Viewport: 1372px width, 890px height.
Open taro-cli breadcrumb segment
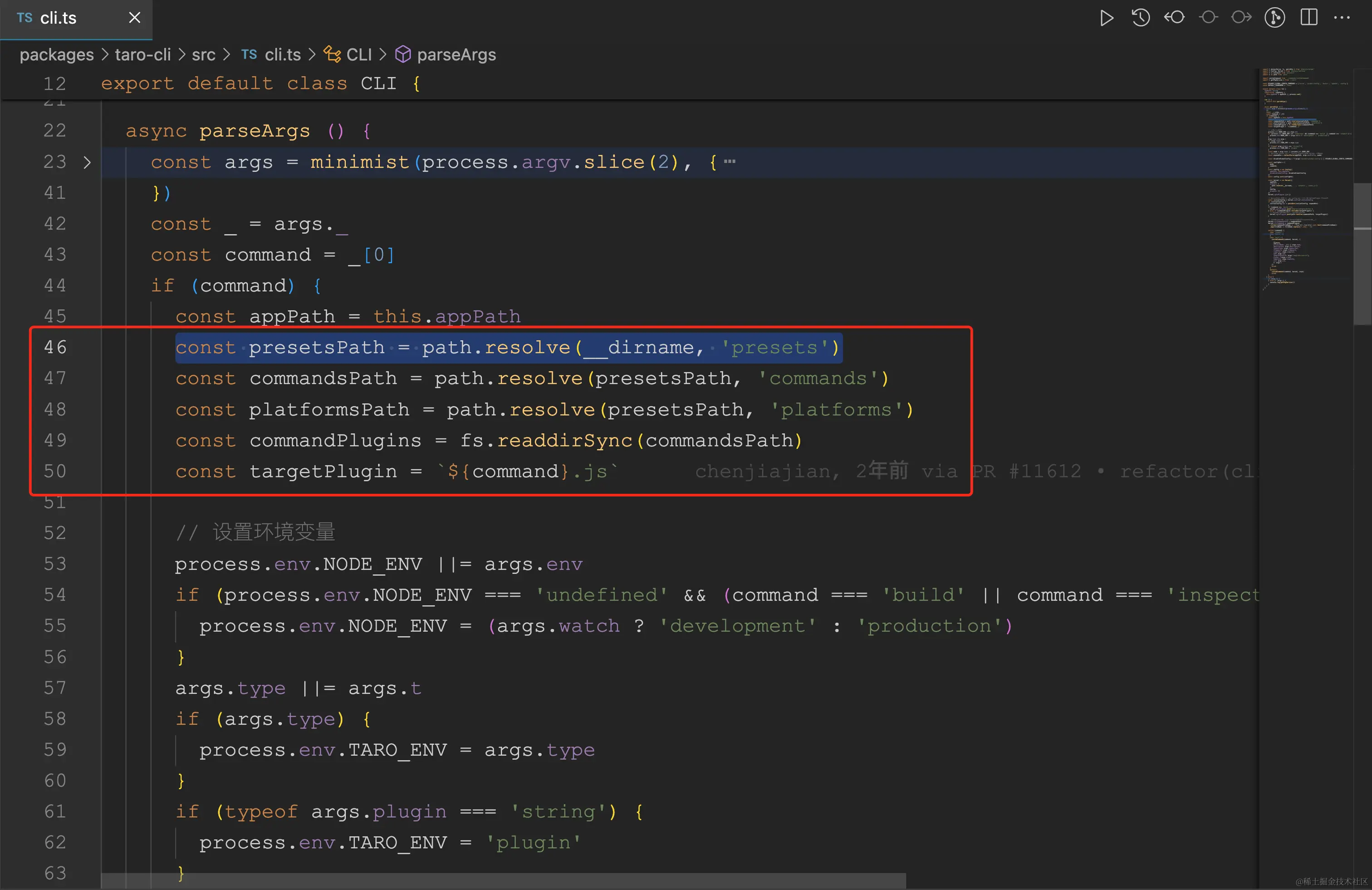pos(142,55)
